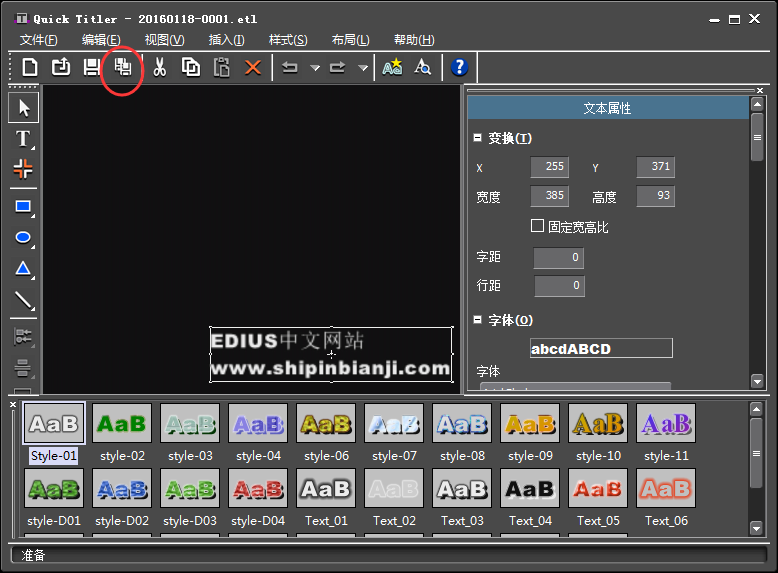
Task: Open the Undo history dropdown arrow
Action: 315,68
